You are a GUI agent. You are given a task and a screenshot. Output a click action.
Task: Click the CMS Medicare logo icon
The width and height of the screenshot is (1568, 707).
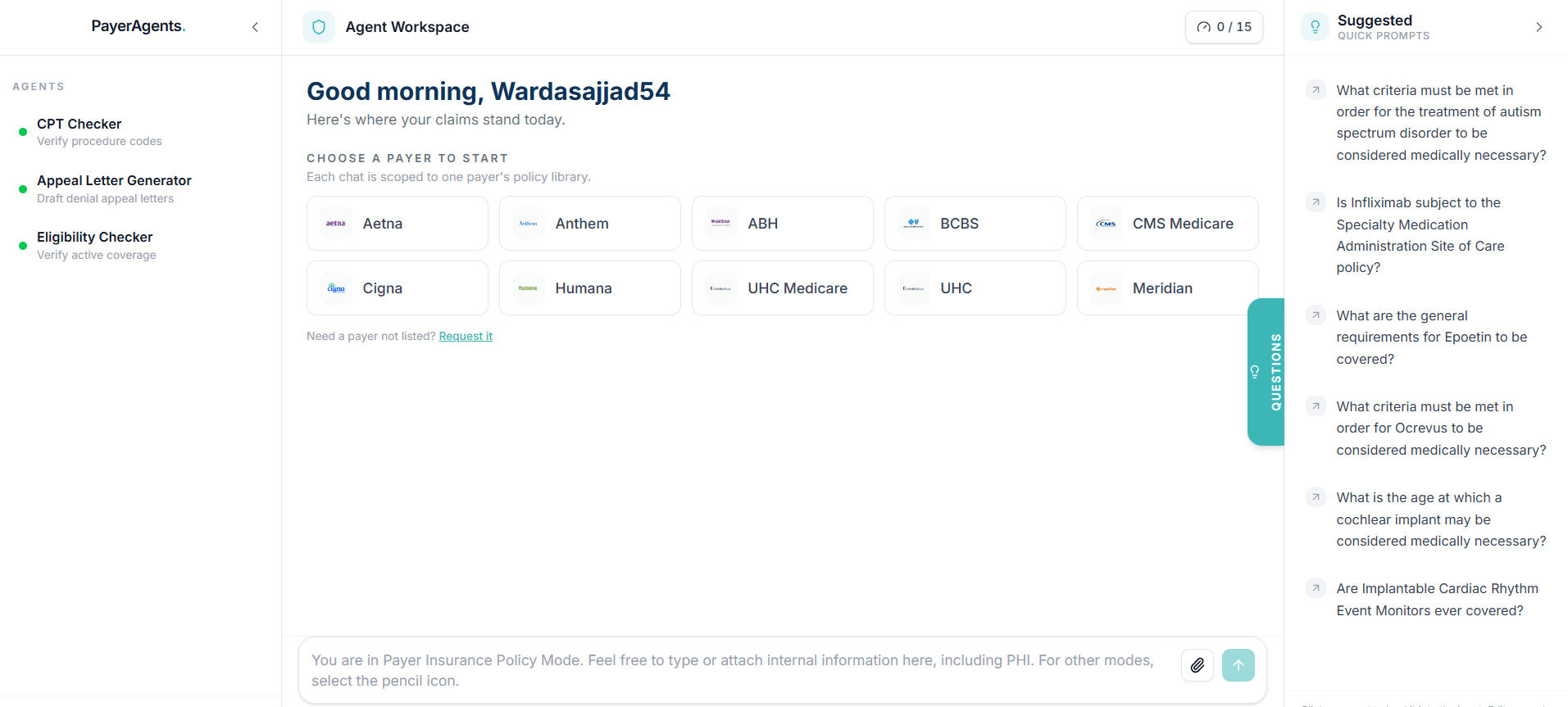[1107, 223]
